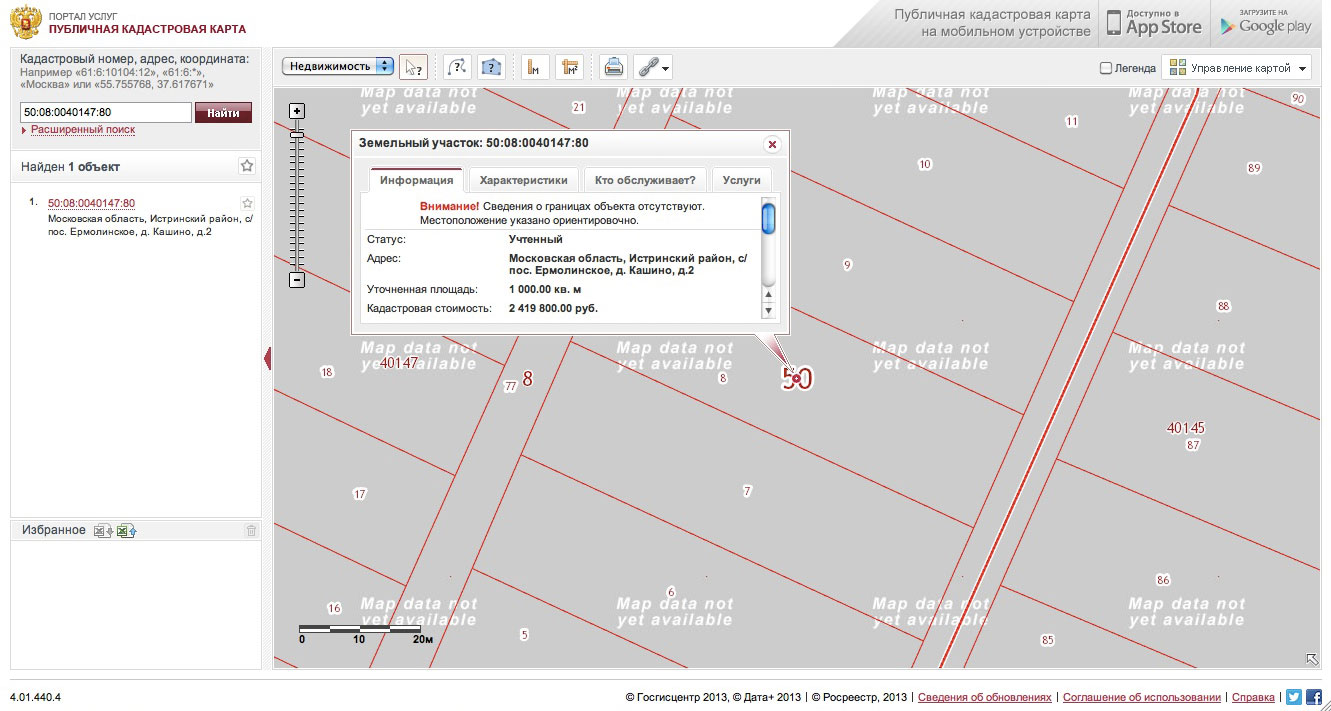The width and height of the screenshot is (1331, 711).
Task: Click the zoom slider handle
Action: tap(296, 134)
